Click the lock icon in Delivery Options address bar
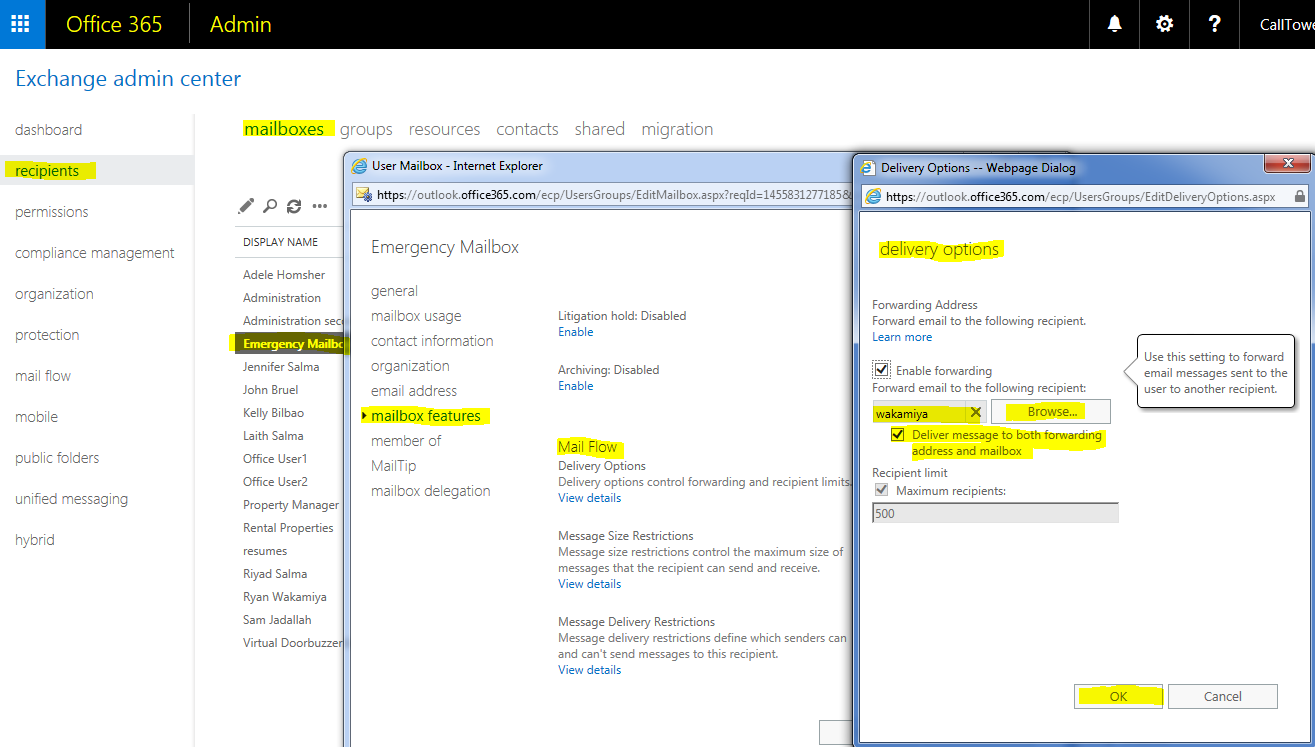 (x=1299, y=198)
